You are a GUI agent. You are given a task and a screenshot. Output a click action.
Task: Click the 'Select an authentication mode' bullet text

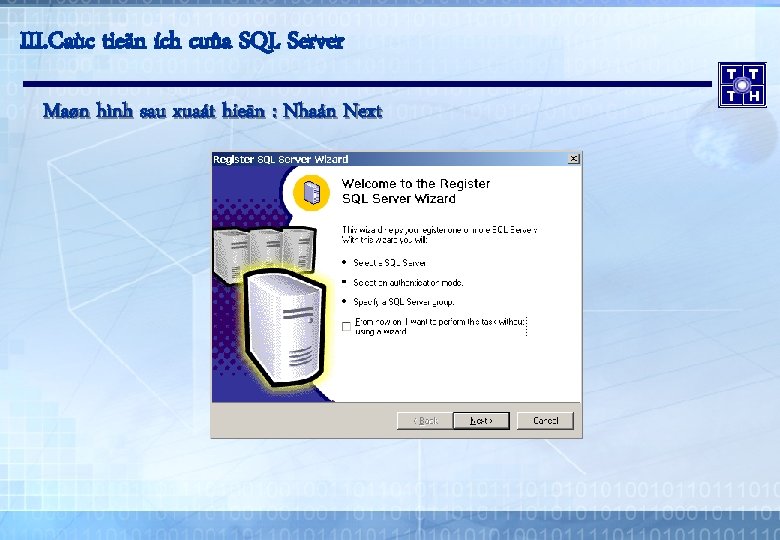(408, 282)
